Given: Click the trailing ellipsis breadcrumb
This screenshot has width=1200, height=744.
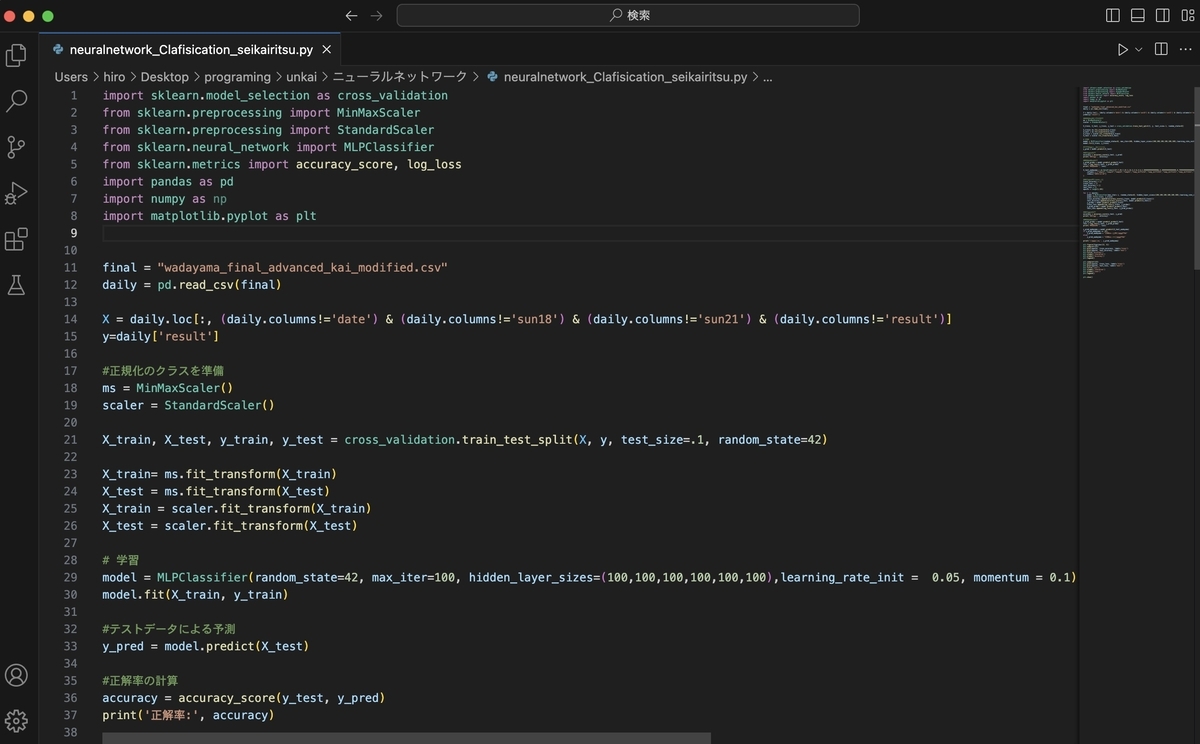Looking at the screenshot, I should [x=768, y=77].
